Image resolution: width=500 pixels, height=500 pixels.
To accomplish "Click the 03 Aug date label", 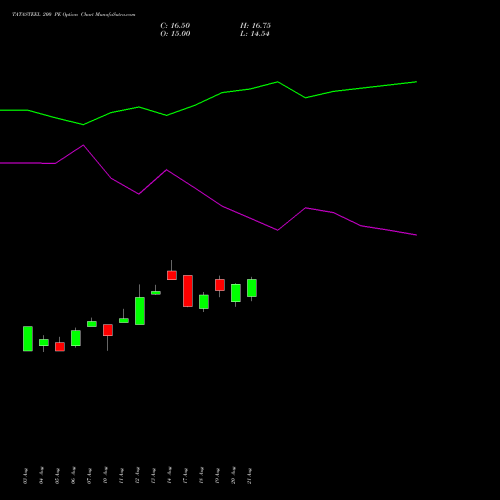I will point(26,476).
